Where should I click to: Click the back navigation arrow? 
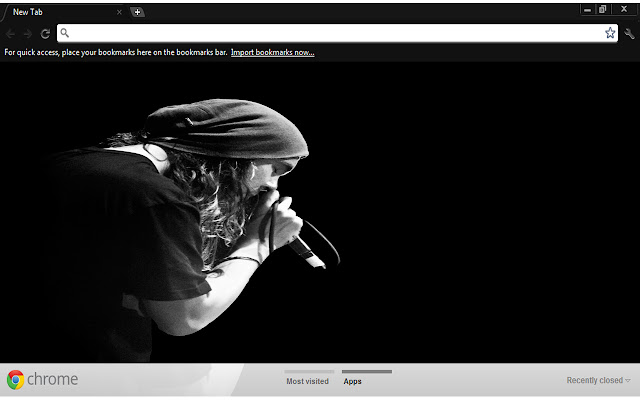pyautogui.click(x=11, y=33)
